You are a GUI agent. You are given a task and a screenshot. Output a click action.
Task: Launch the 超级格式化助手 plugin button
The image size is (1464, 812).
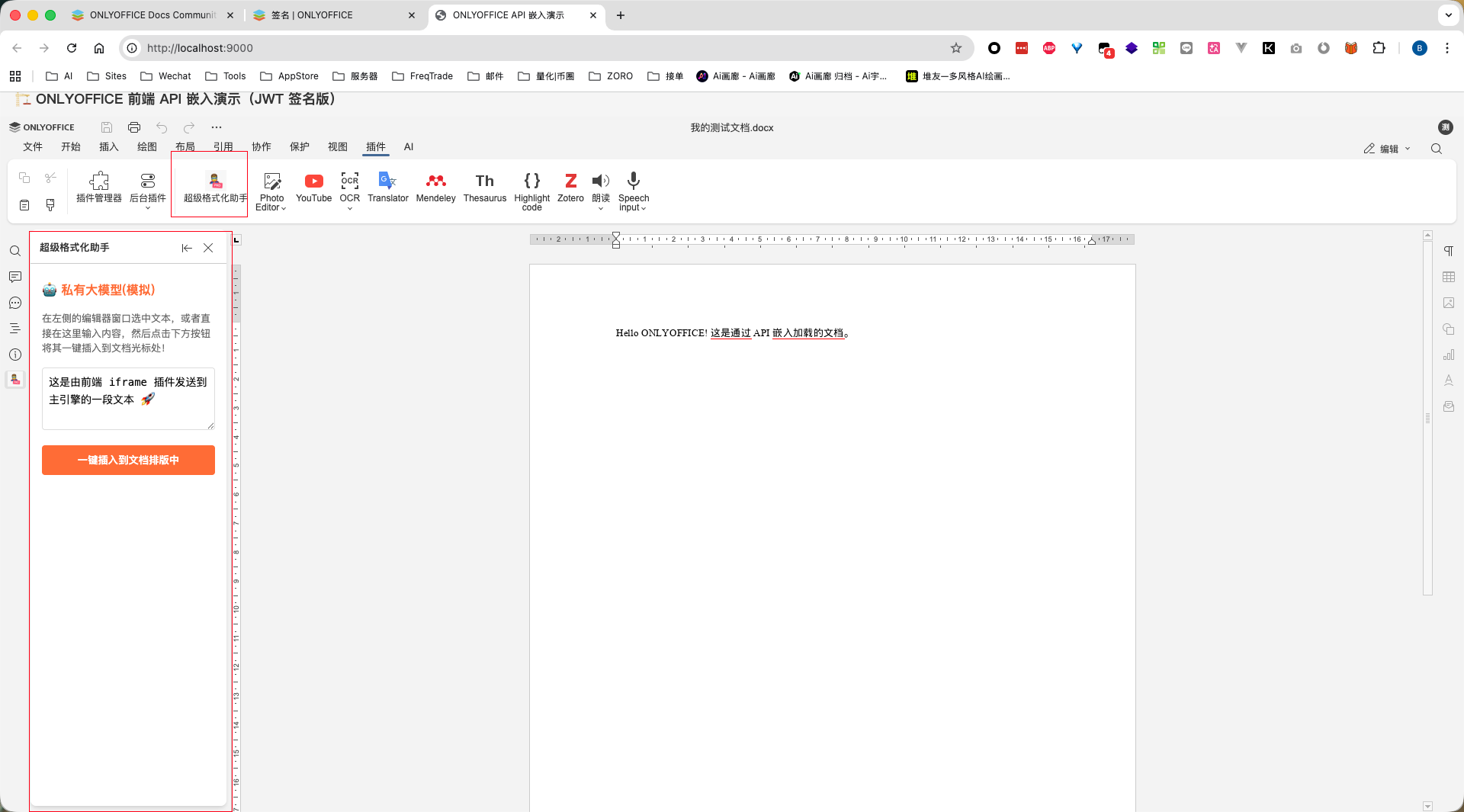click(x=216, y=188)
